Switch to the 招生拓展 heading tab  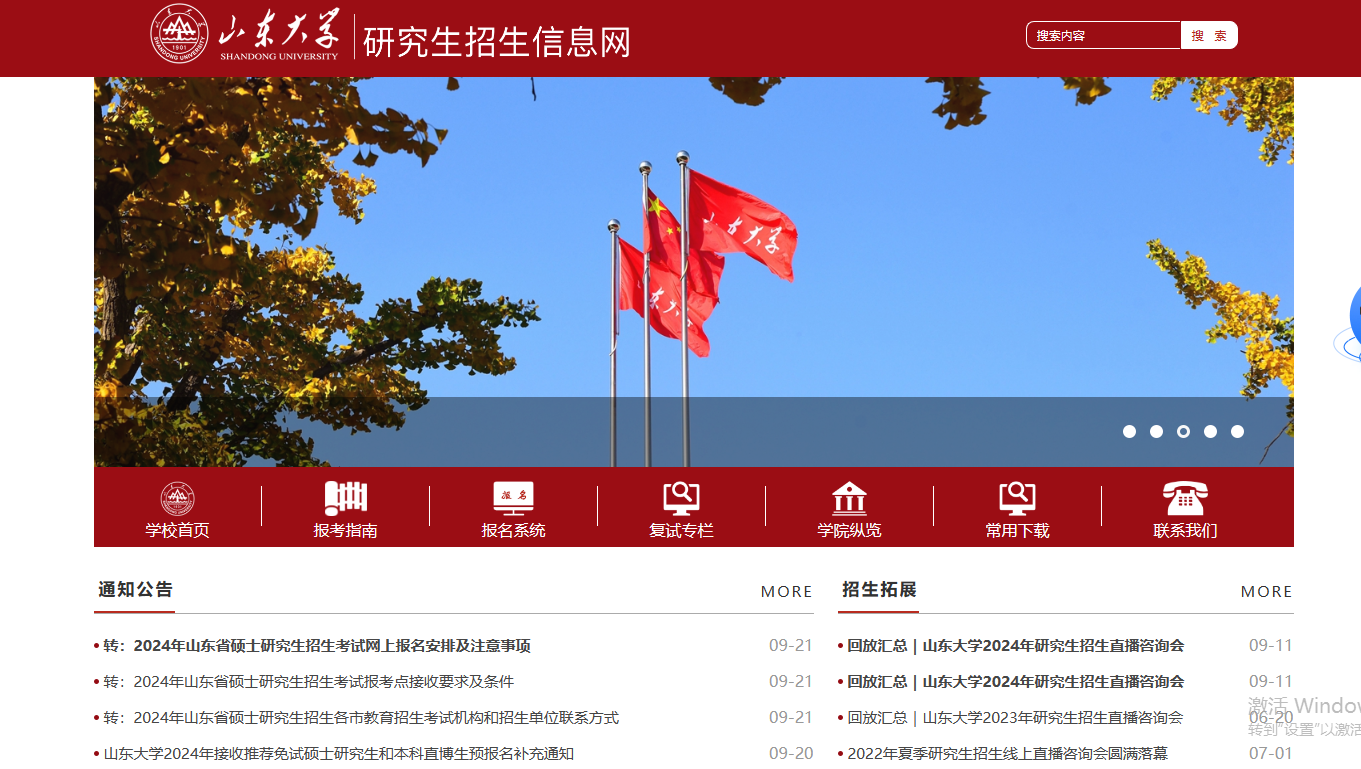[x=879, y=589]
